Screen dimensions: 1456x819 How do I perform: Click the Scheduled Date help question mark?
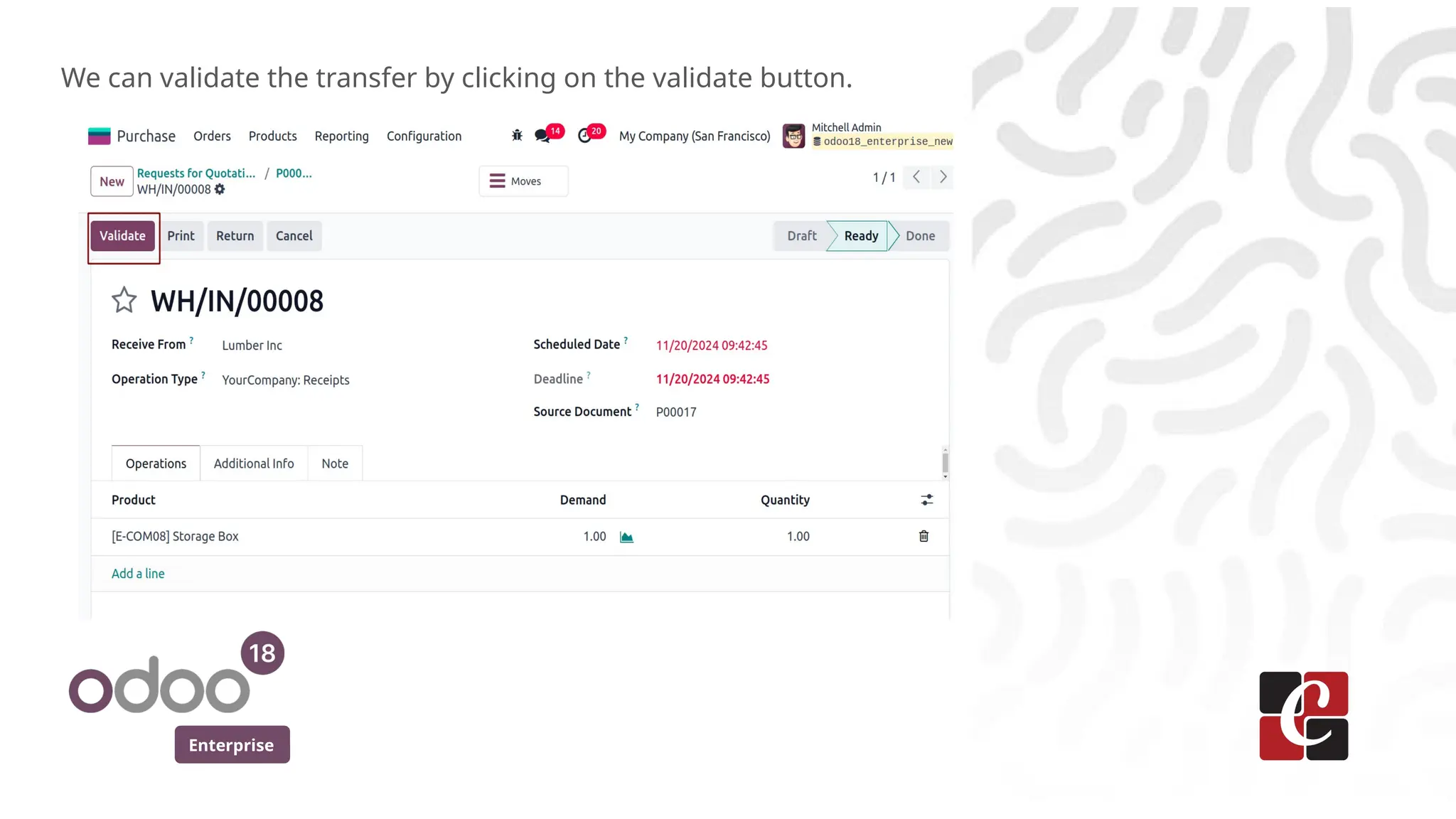(x=626, y=341)
